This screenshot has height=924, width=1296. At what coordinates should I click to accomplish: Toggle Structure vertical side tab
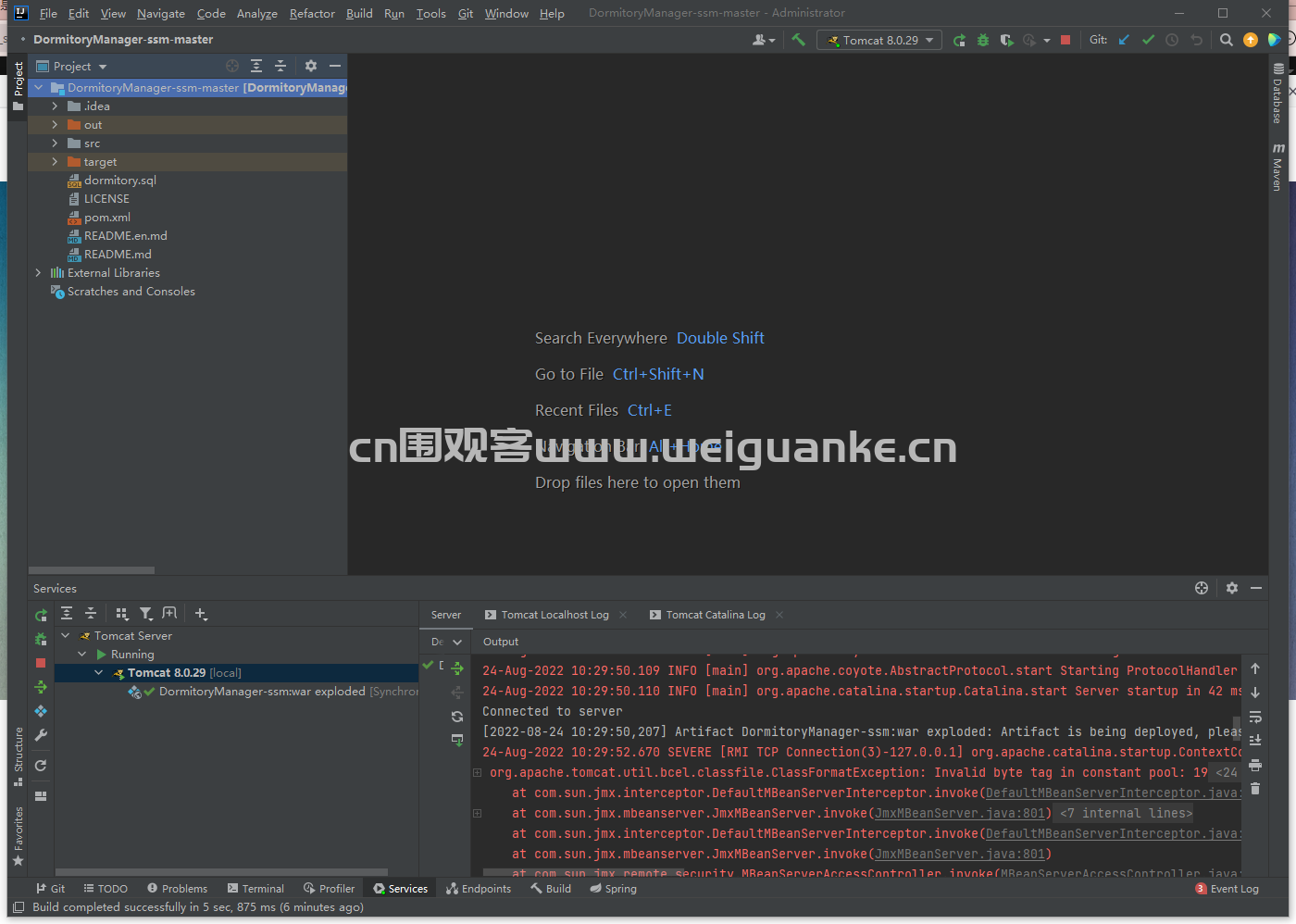[18, 755]
